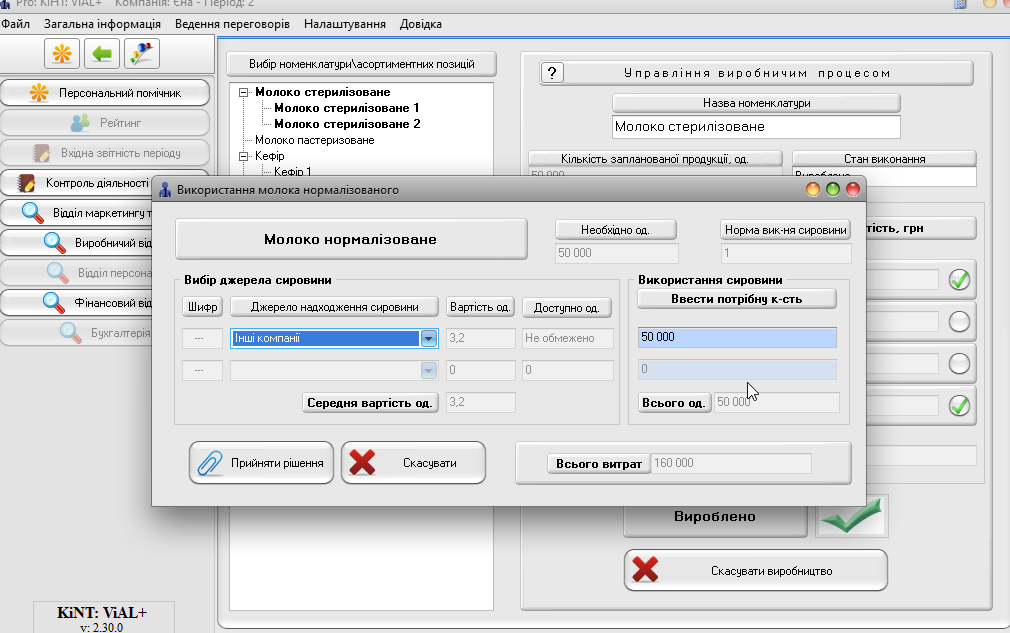This screenshot has width=1010, height=633.
Task: Select Молоко пастеризоване in tree
Action: (x=314, y=140)
